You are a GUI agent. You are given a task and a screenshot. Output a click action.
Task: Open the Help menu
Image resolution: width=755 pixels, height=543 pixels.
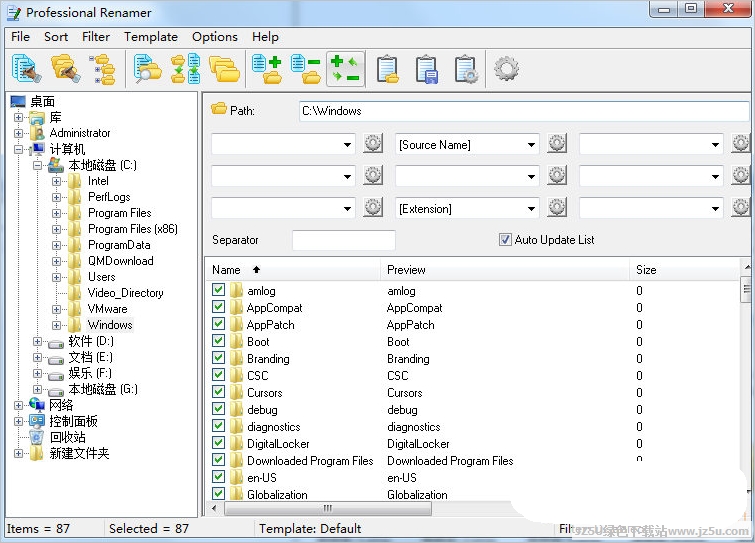click(265, 37)
